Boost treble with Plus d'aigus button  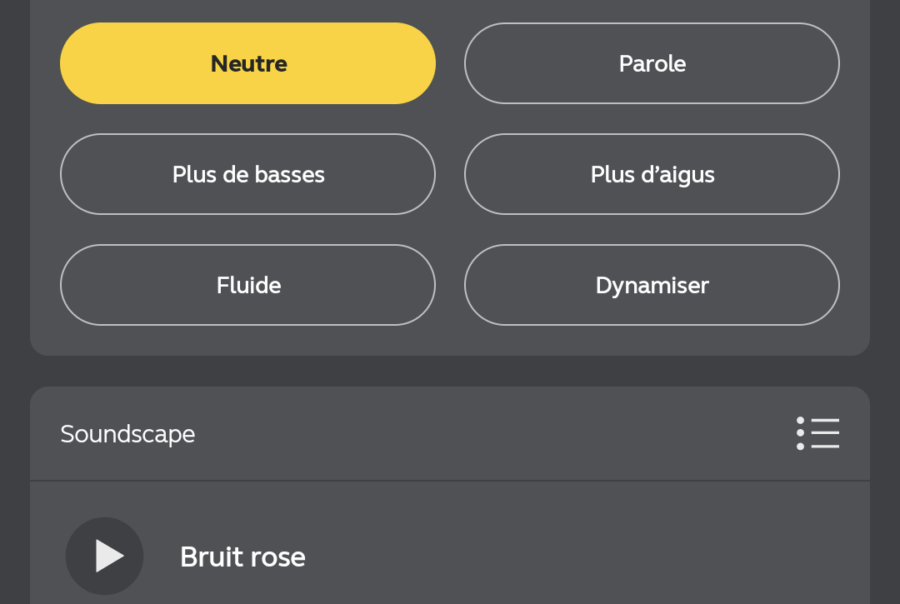click(652, 174)
